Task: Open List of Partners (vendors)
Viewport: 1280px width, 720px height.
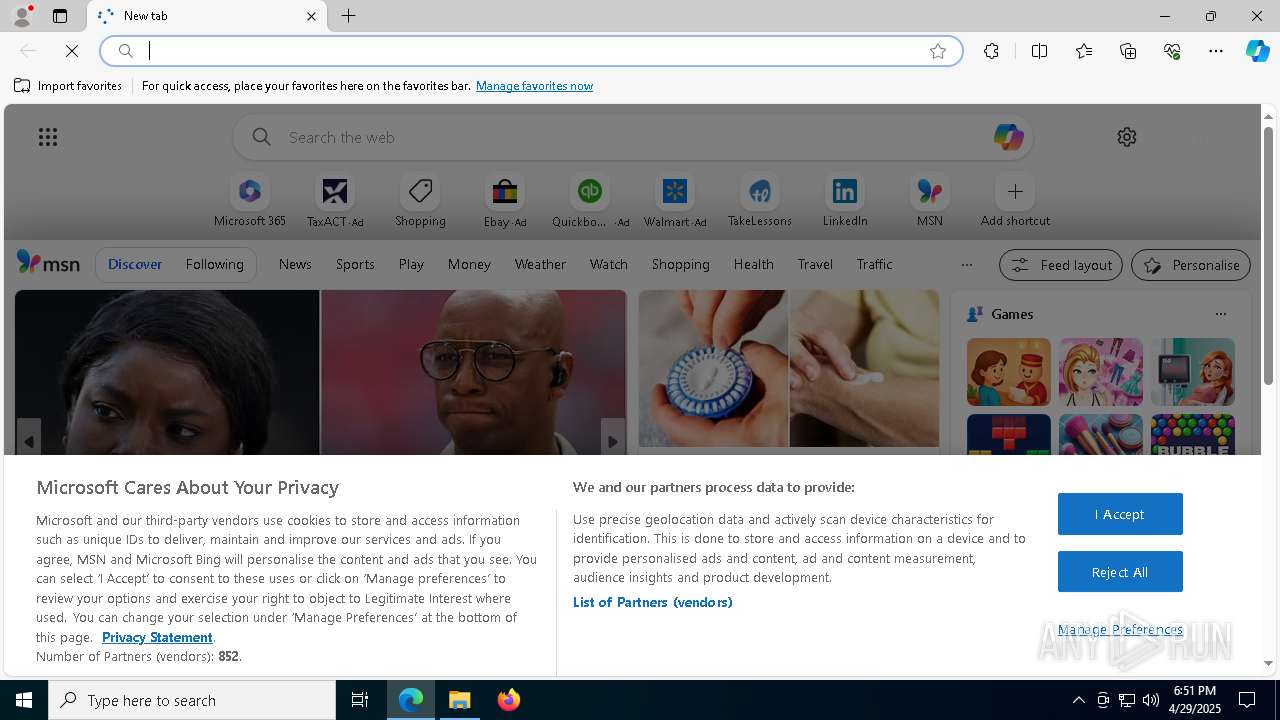Action: (x=653, y=602)
